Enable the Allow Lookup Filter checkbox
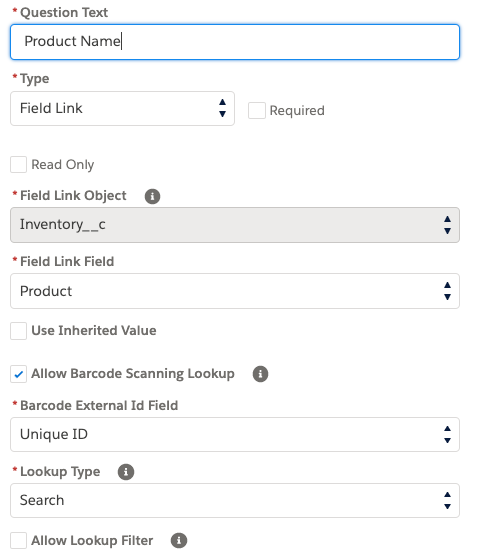Image resolution: width=477 pixels, height=557 pixels. tap(18, 541)
